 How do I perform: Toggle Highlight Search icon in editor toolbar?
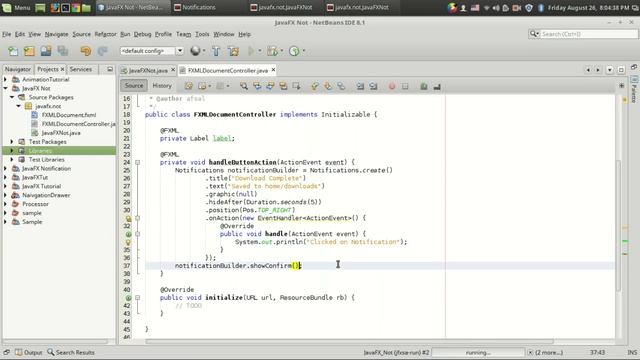coord(283,86)
